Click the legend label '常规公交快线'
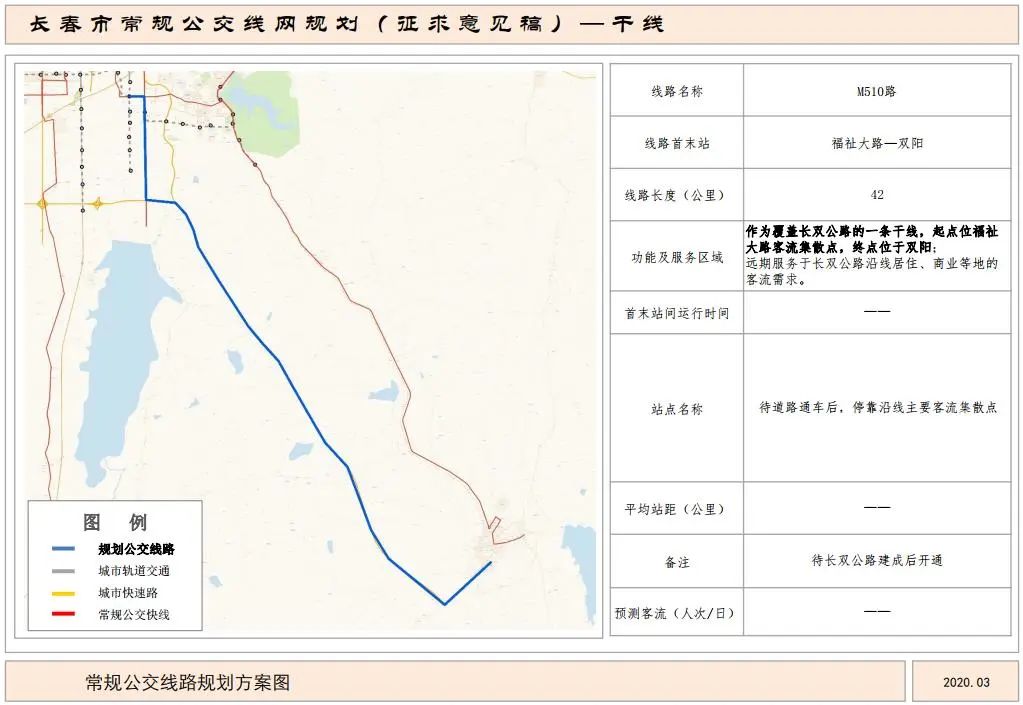1023x705 pixels. coord(134,614)
